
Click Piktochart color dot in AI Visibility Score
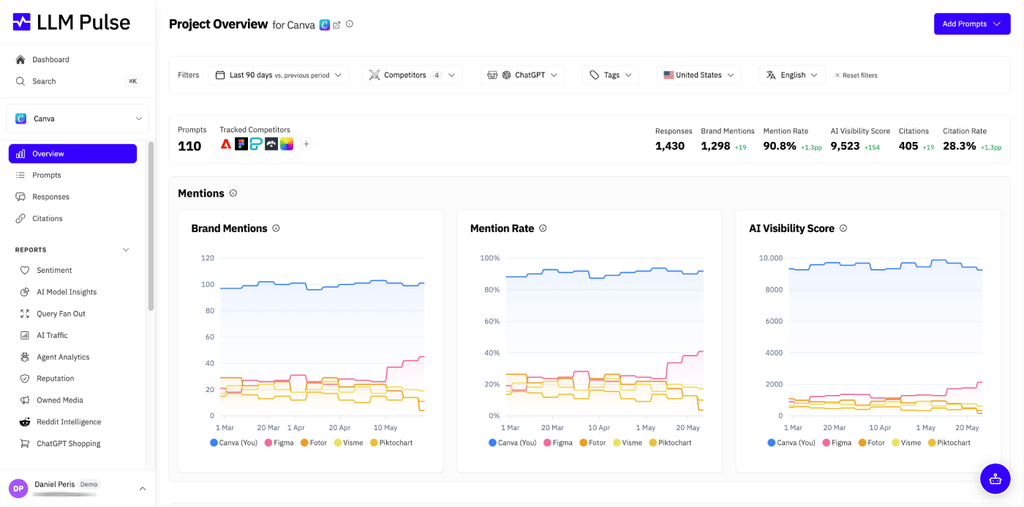tap(931, 442)
